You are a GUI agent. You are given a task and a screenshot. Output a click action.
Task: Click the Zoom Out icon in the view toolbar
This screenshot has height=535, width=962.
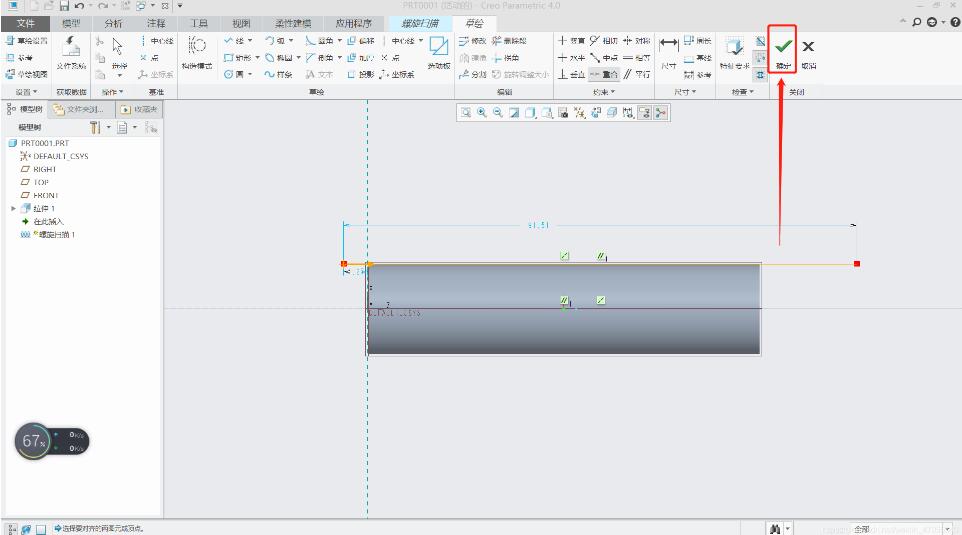(498, 113)
